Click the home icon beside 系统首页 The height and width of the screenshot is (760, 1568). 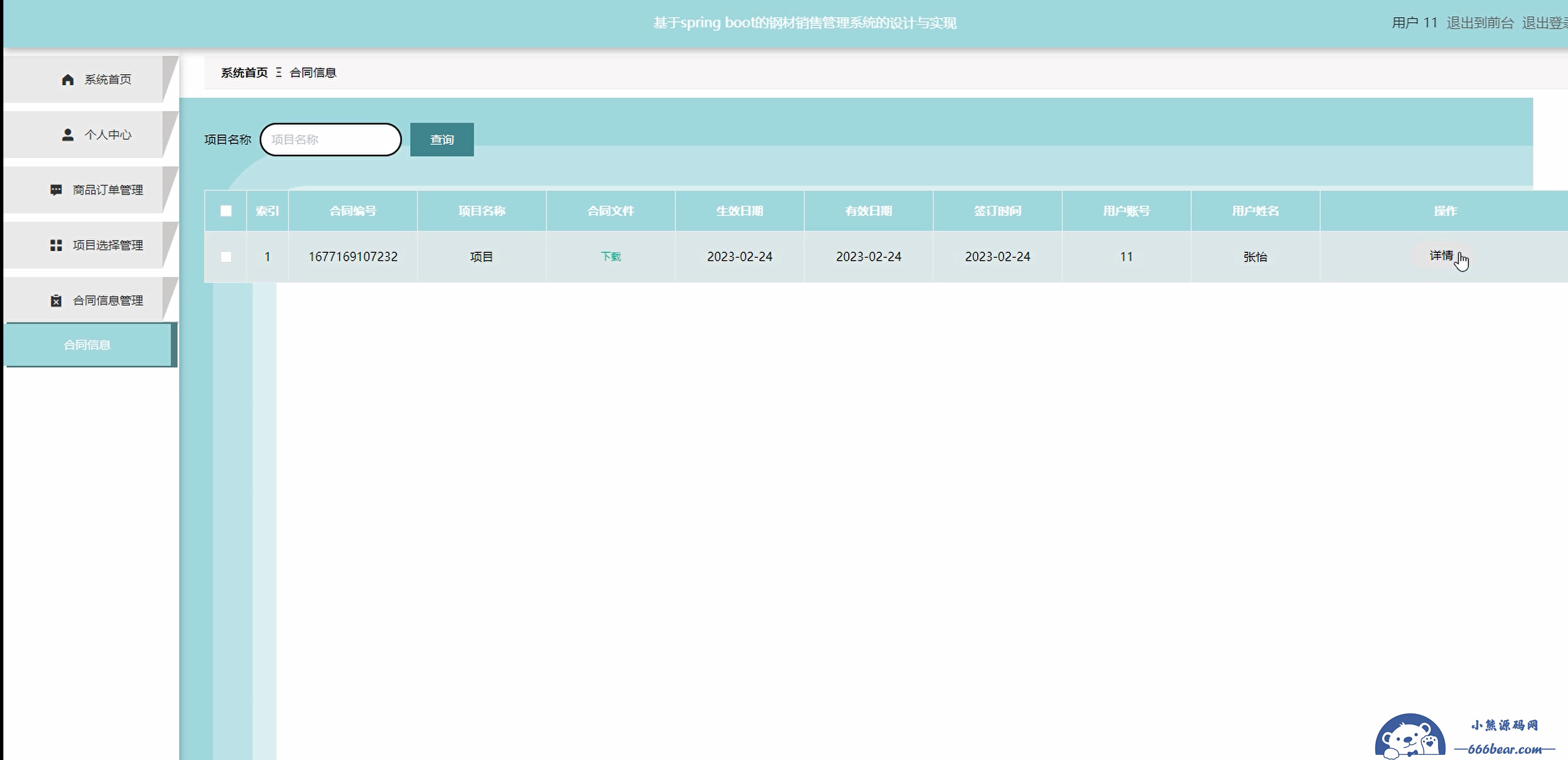click(68, 80)
